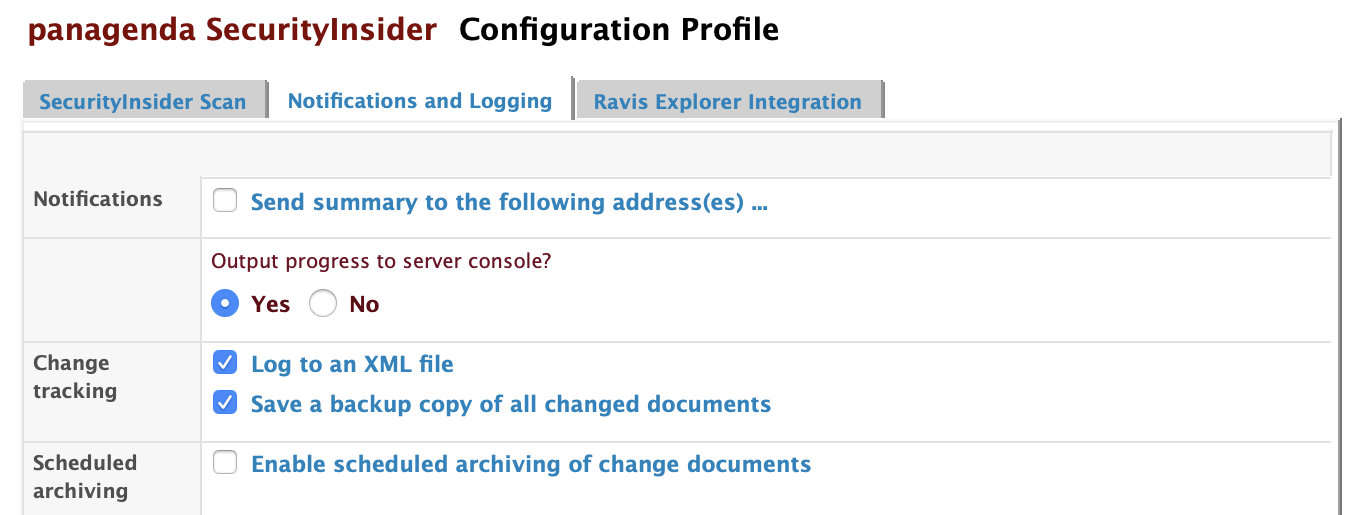The image size is (1357, 515).
Task: Click the Scheduled archiving row label
Action: click(84, 477)
